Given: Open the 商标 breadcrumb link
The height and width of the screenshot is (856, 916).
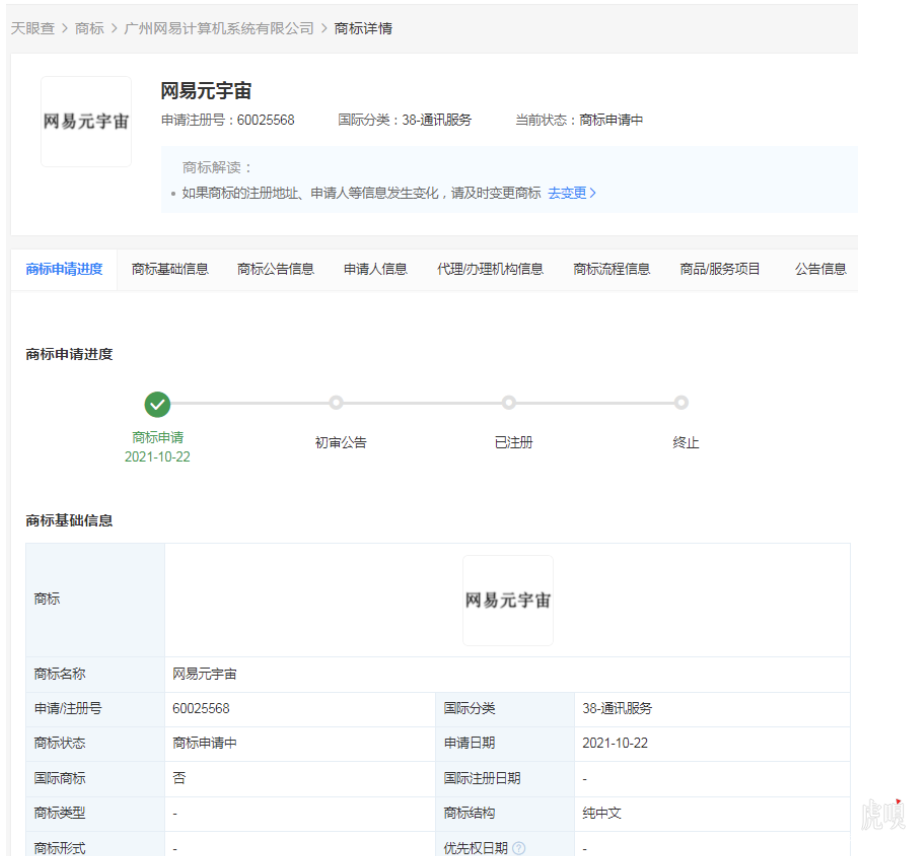Looking at the screenshot, I should (89, 28).
